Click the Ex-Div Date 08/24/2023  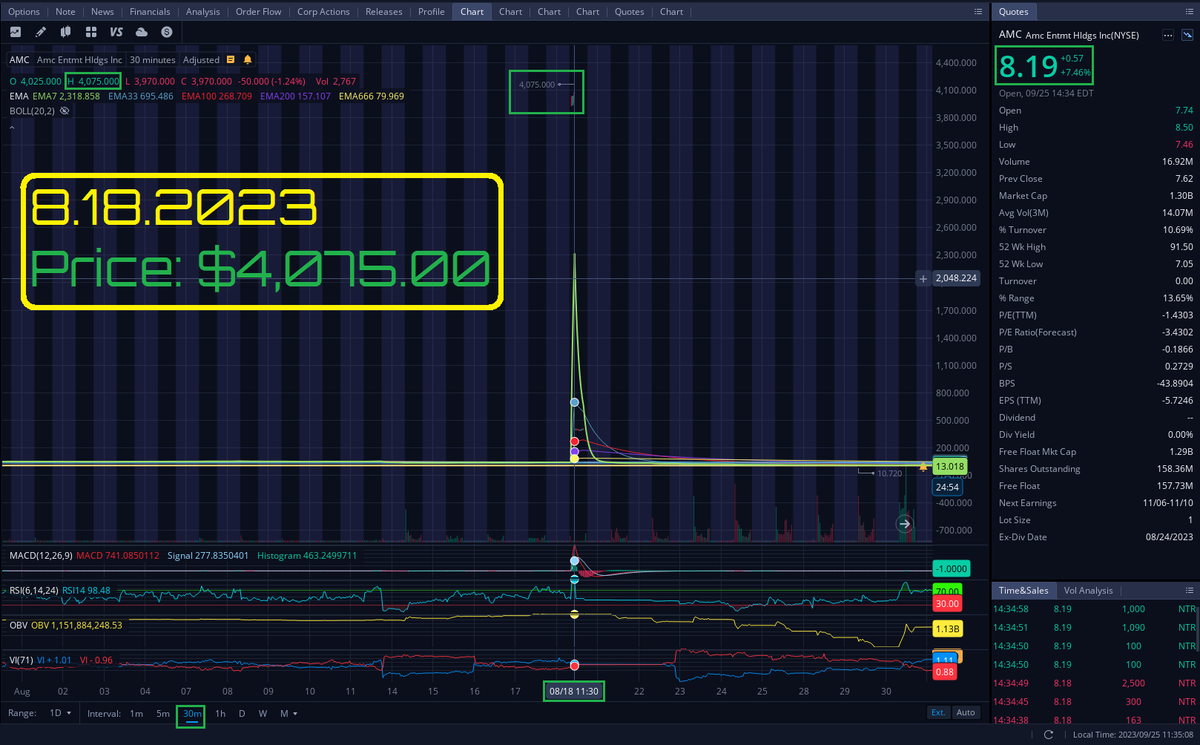(x=1171, y=537)
